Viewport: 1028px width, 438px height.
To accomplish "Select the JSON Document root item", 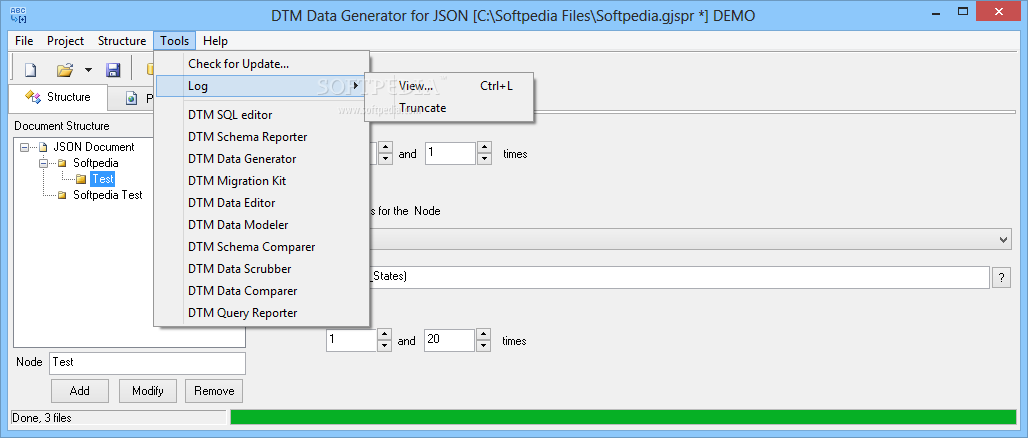I will coord(94,147).
